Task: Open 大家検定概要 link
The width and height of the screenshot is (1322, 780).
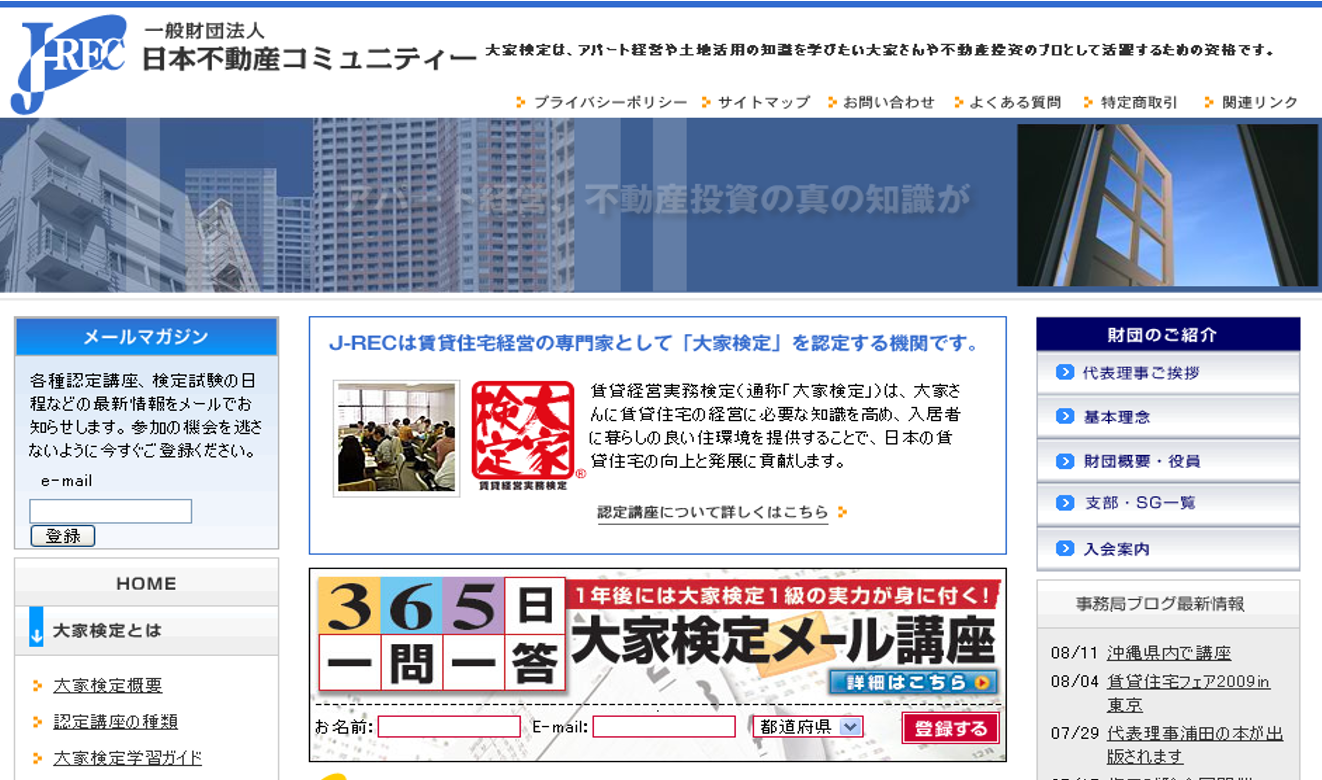Action: click(108, 686)
